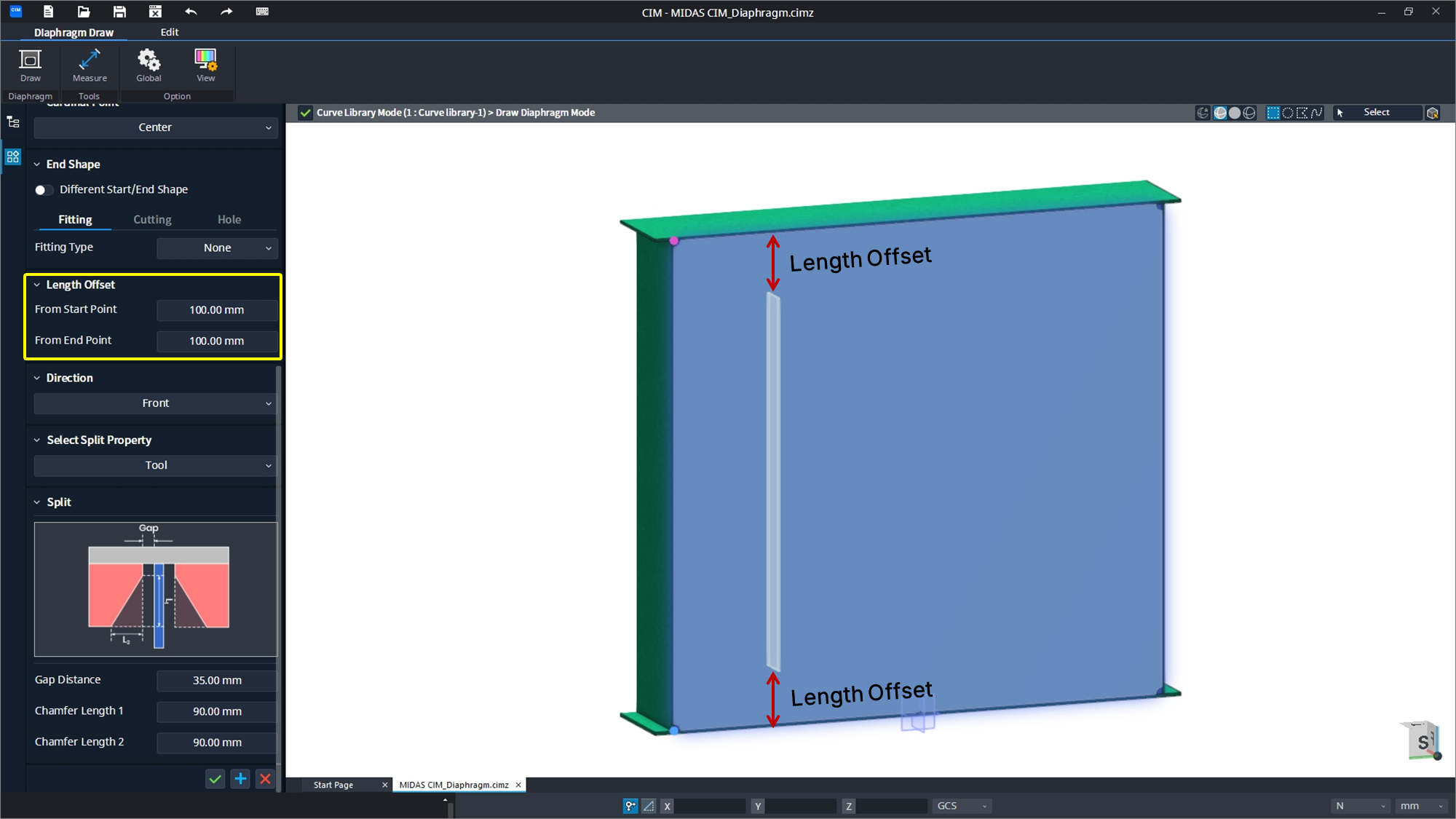Viewport: 1456px width, 819px height.
Task: Toggle the green check mode checkbox
Action: pyautogui.click(x=306, y=113)
